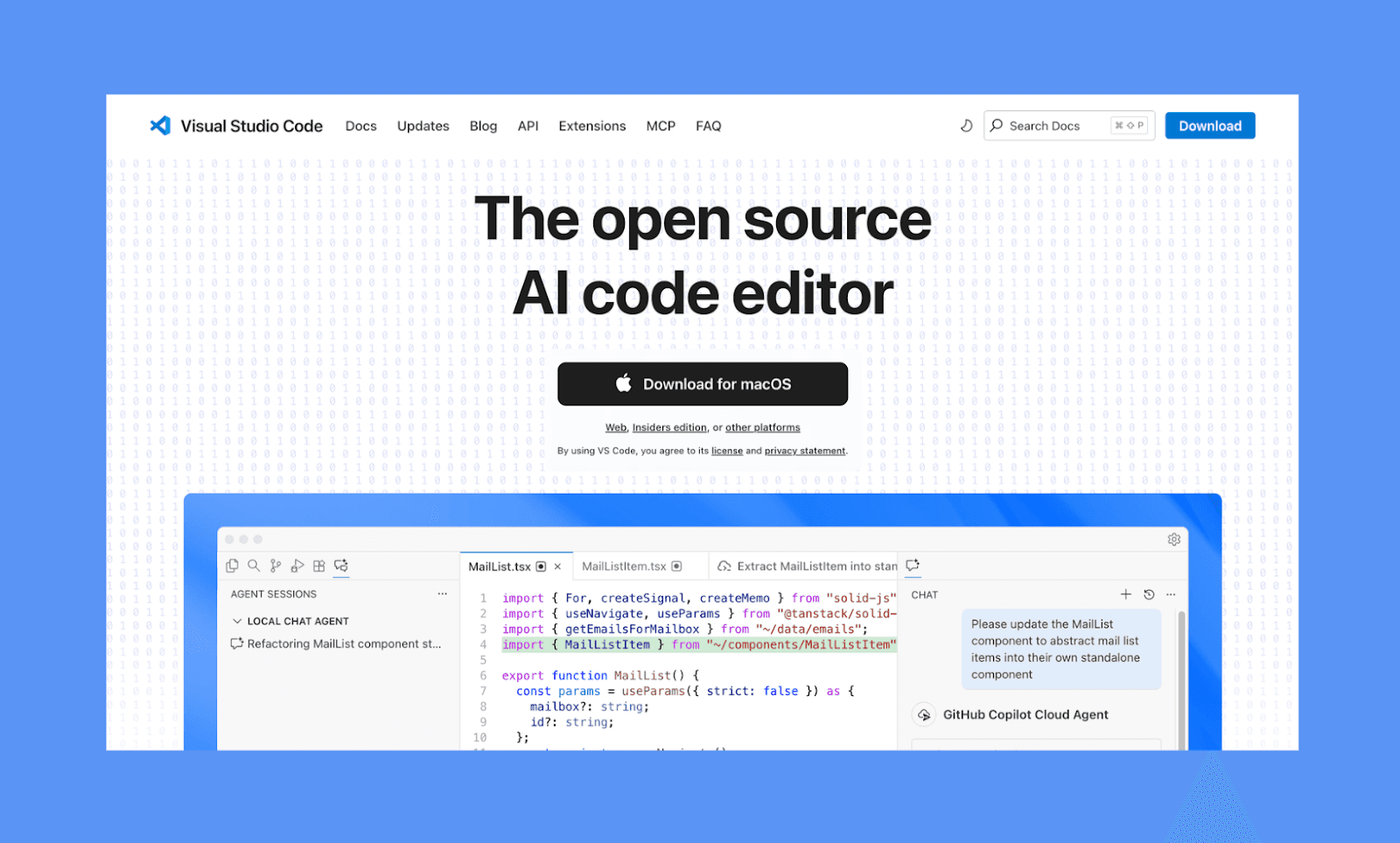The height and width of the screenshot is (843, 1400).
Task: Open the other platforms link
Action: [x=762, y=427]
